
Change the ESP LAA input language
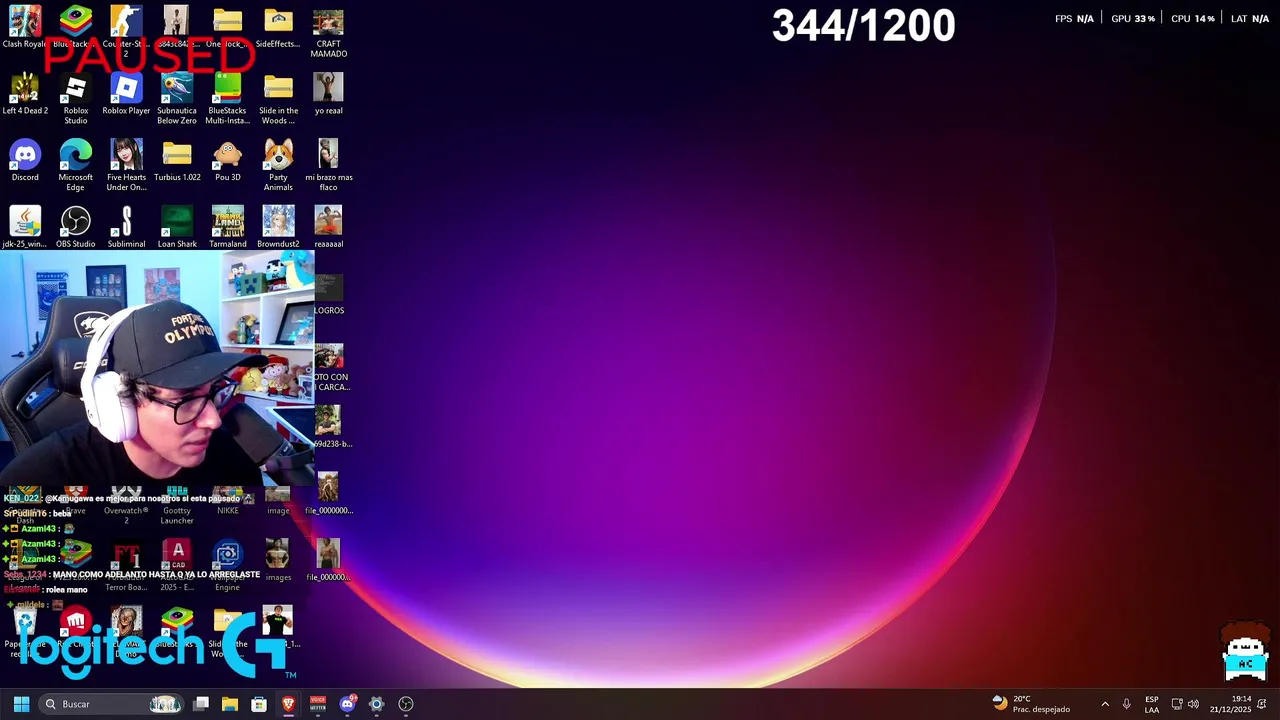click(1152, 704)
